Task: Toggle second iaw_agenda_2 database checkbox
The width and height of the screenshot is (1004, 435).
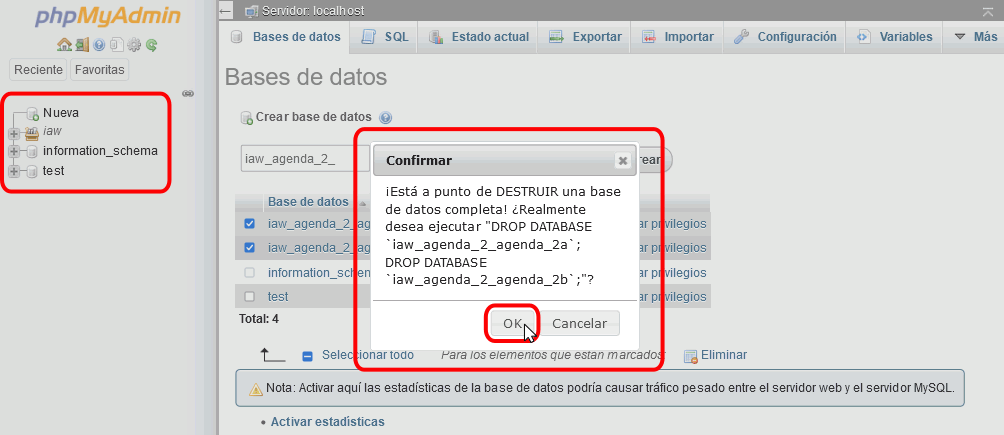Action: (x=250, y=247)
